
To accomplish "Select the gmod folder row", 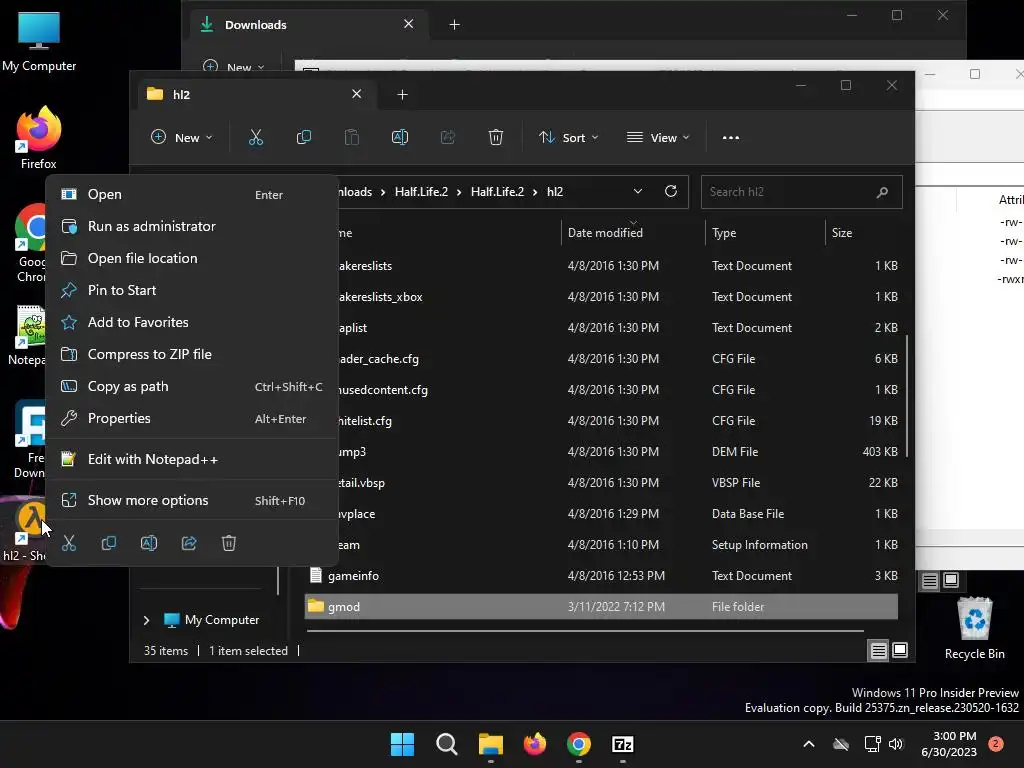I will tap(601, 607).
